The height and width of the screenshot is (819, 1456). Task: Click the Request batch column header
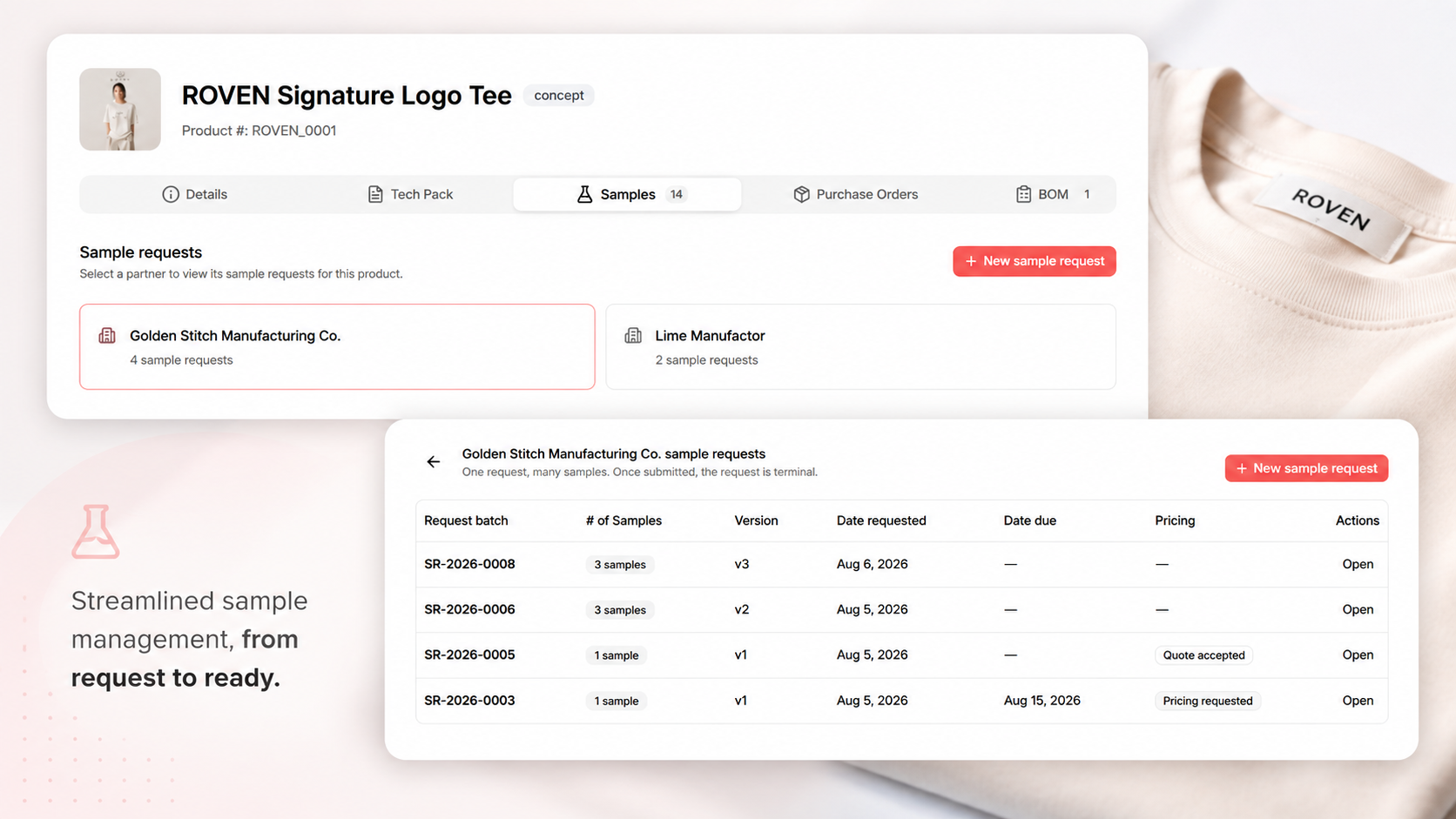coord(466,520)
